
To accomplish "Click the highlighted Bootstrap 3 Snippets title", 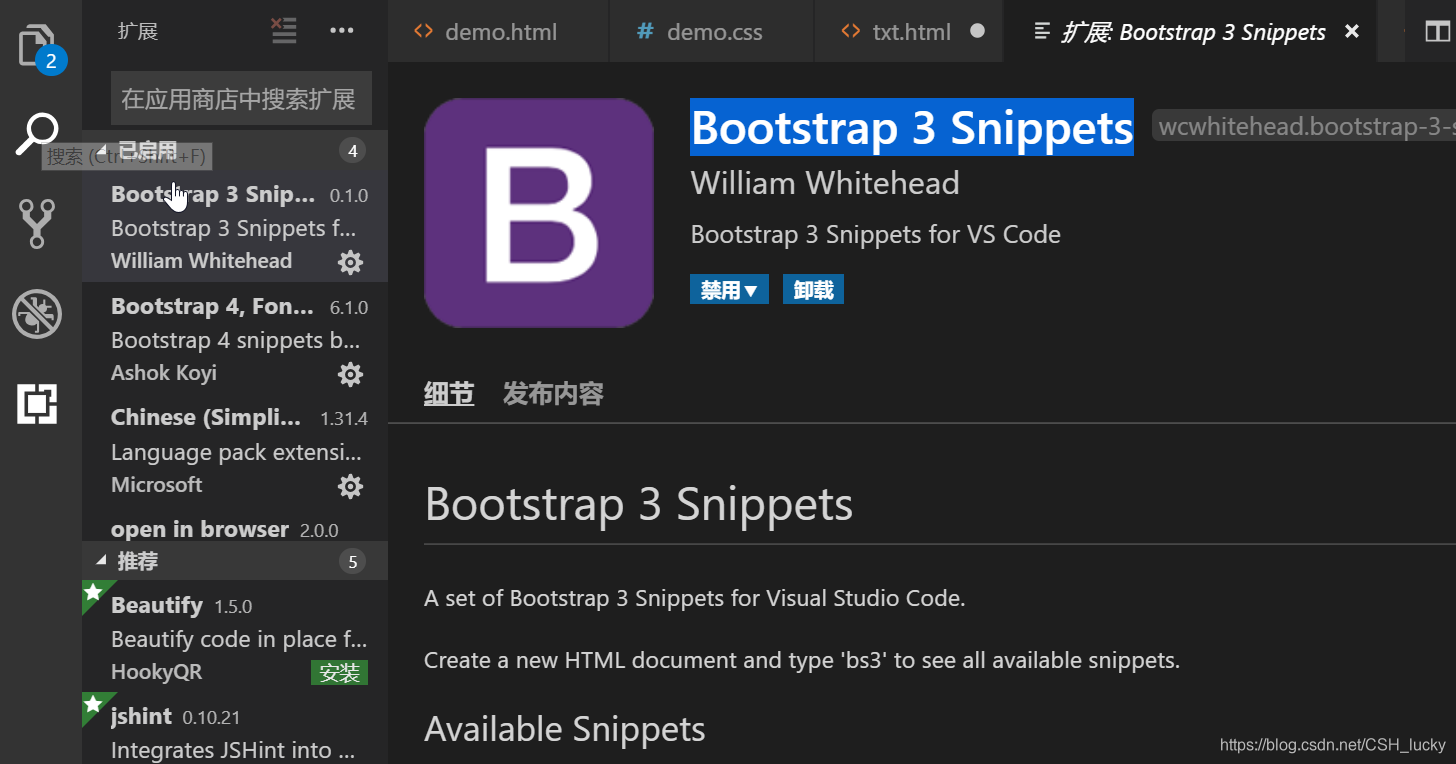I will point(912,127).
